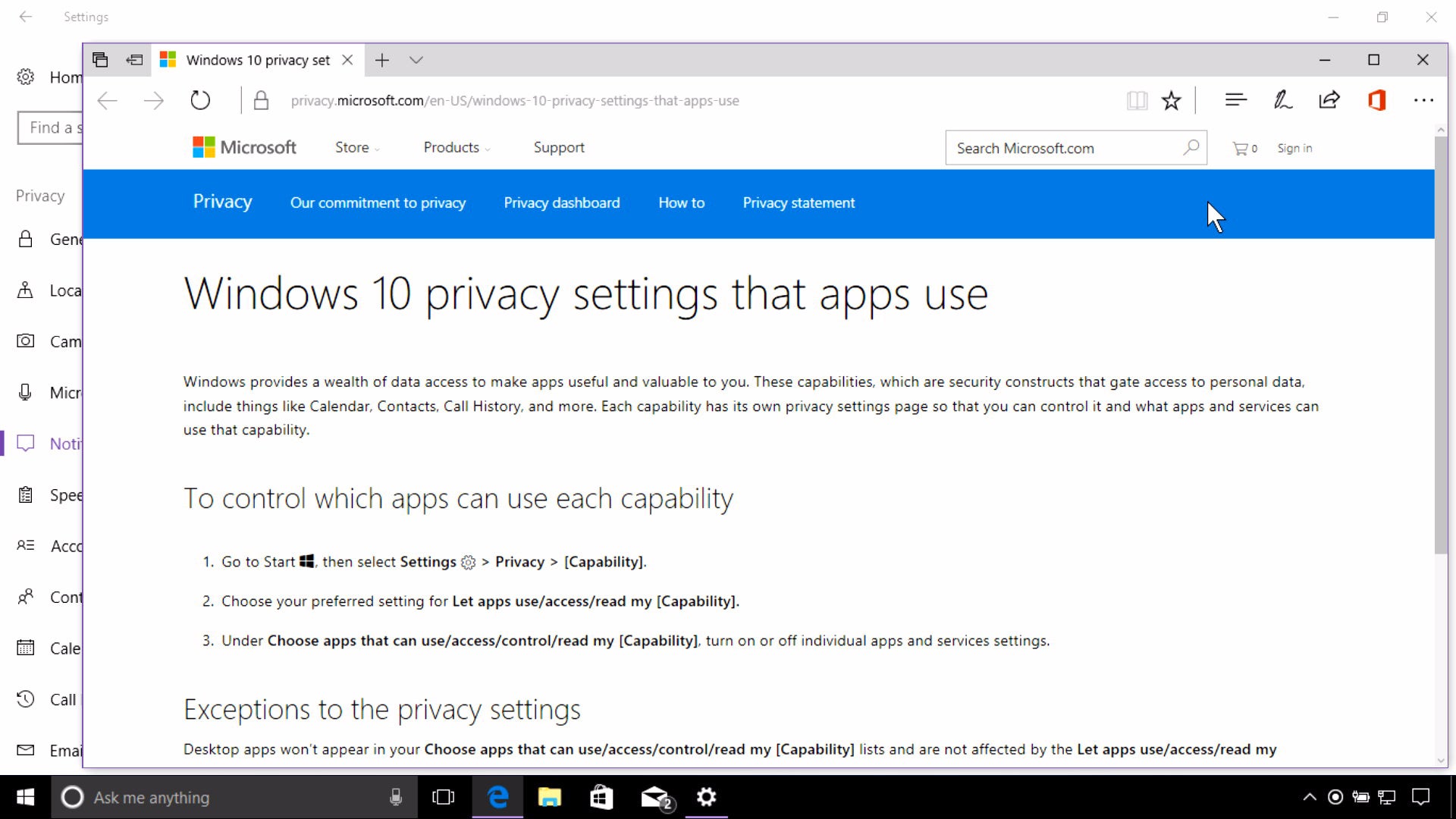Select Notifications in Settings sidebar

click(x=49, y=444)
